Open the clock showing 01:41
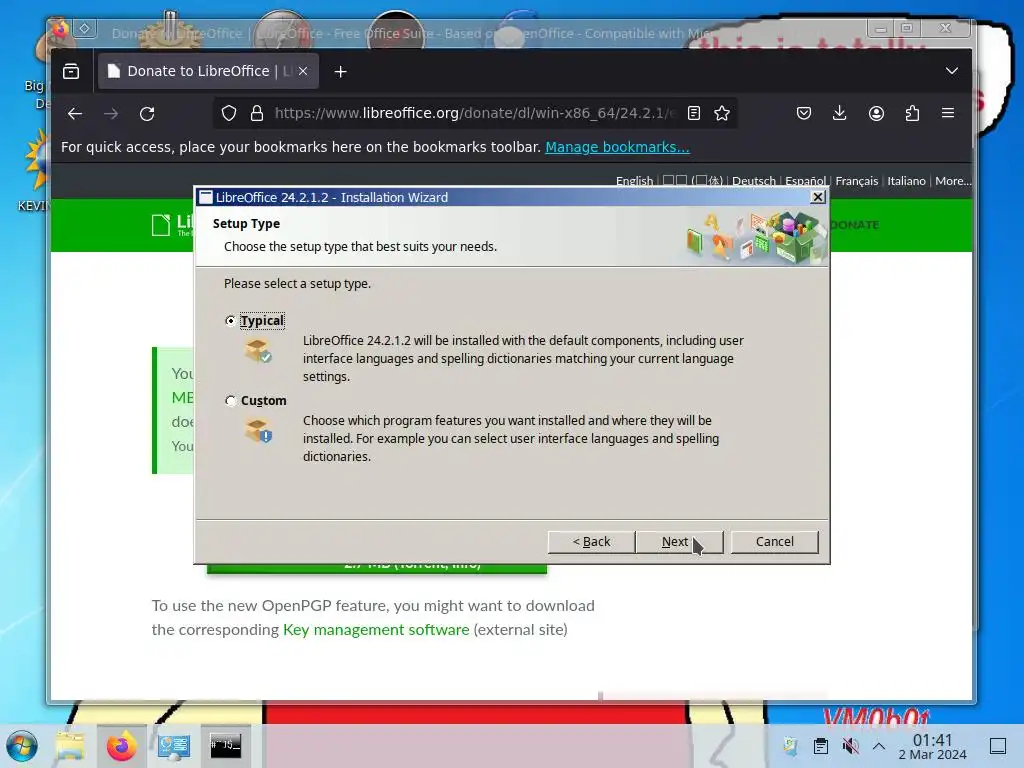Screen dimensions: 1024x768 932,746
